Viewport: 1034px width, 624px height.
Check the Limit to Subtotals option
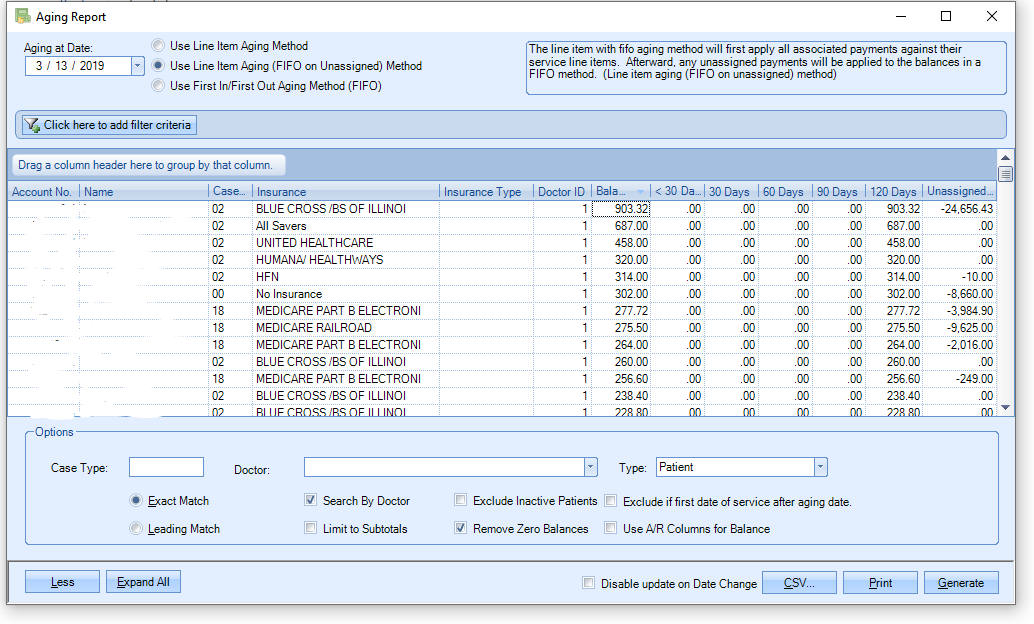pos(310,528)
